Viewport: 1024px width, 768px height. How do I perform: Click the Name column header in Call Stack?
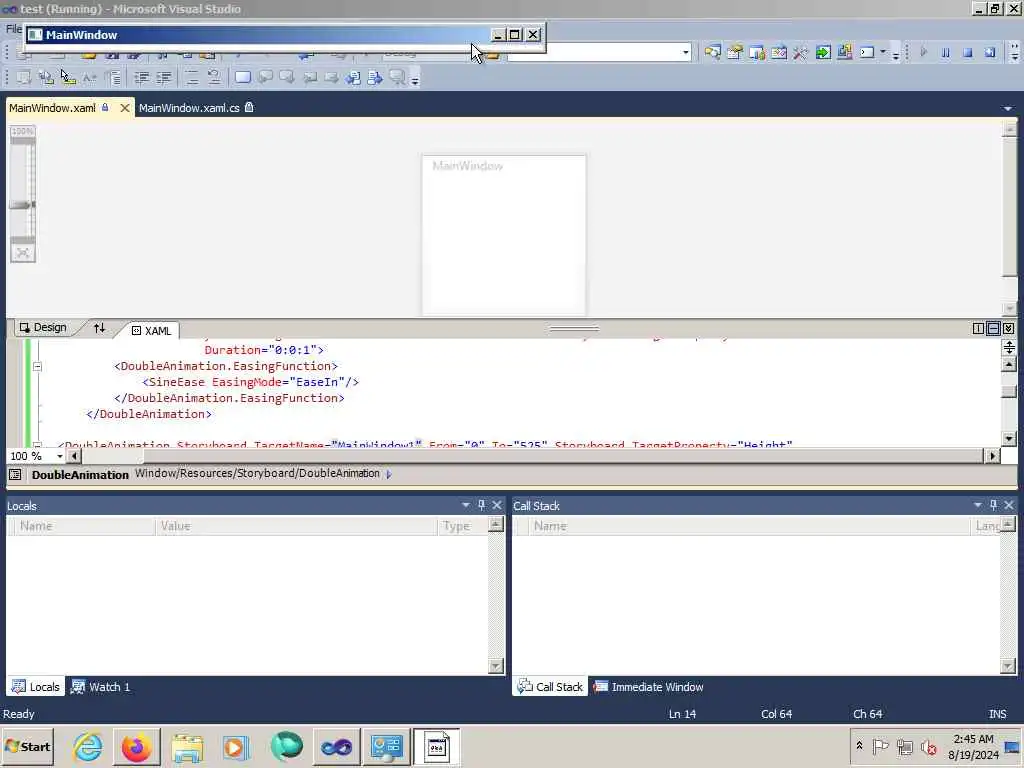point(749,526)
